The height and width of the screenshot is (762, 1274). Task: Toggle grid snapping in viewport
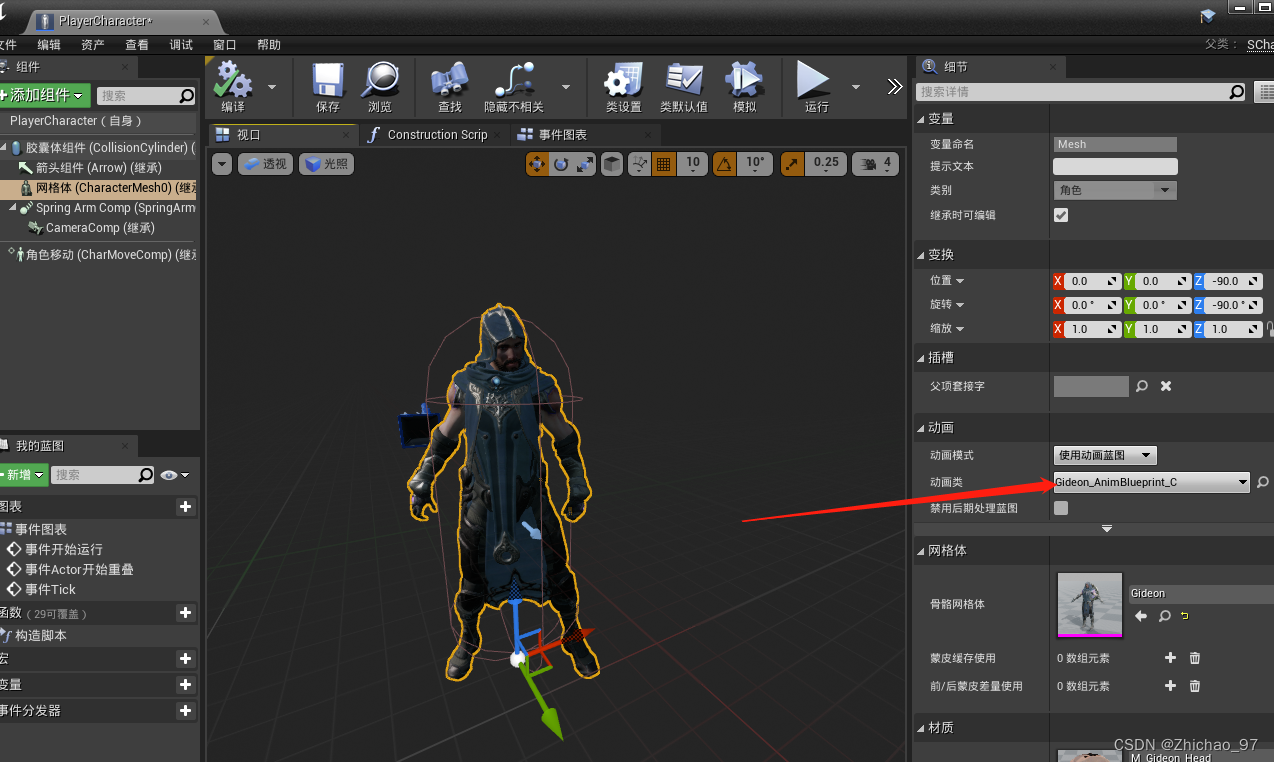point(663,164)
